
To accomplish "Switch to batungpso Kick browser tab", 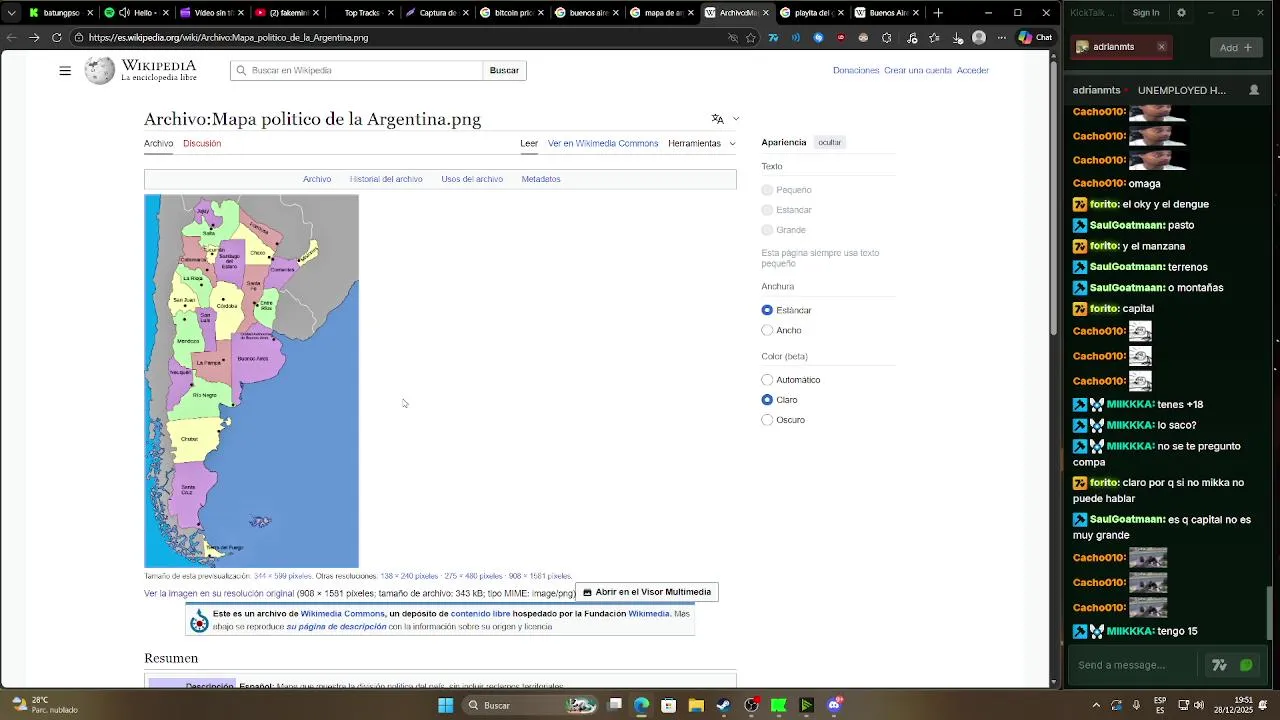I will 60,13.
